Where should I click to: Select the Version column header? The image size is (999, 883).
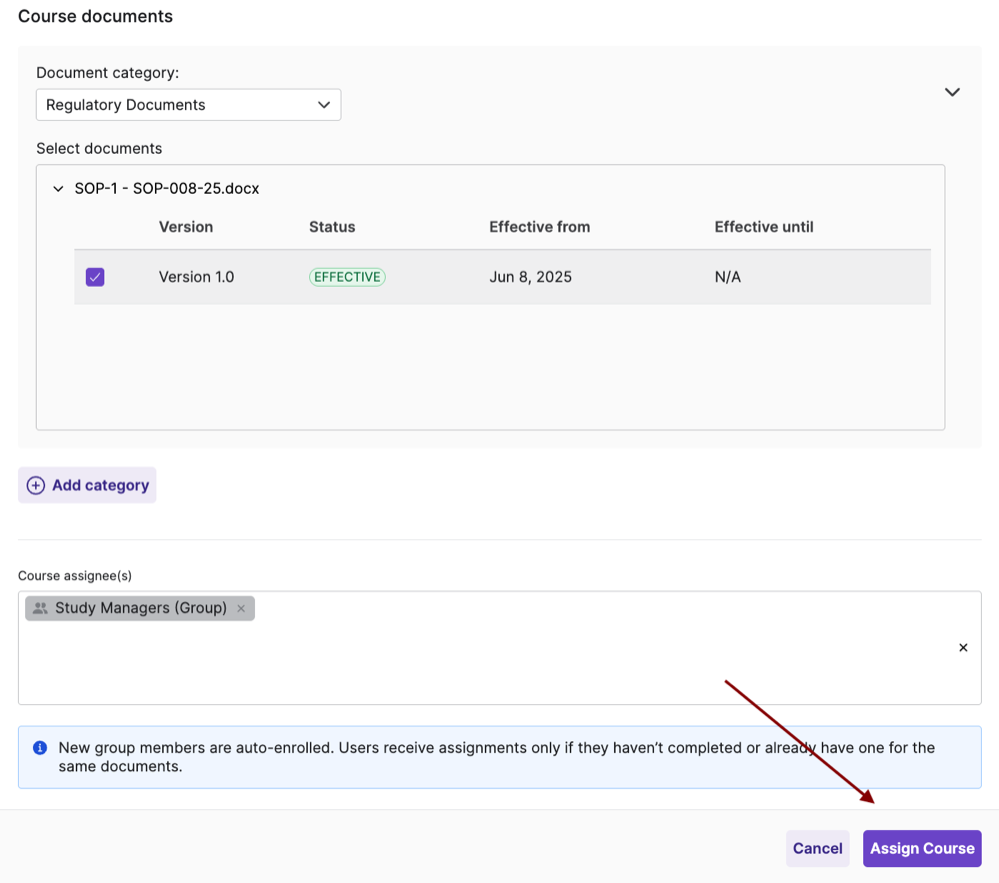[x=185, y=227]
